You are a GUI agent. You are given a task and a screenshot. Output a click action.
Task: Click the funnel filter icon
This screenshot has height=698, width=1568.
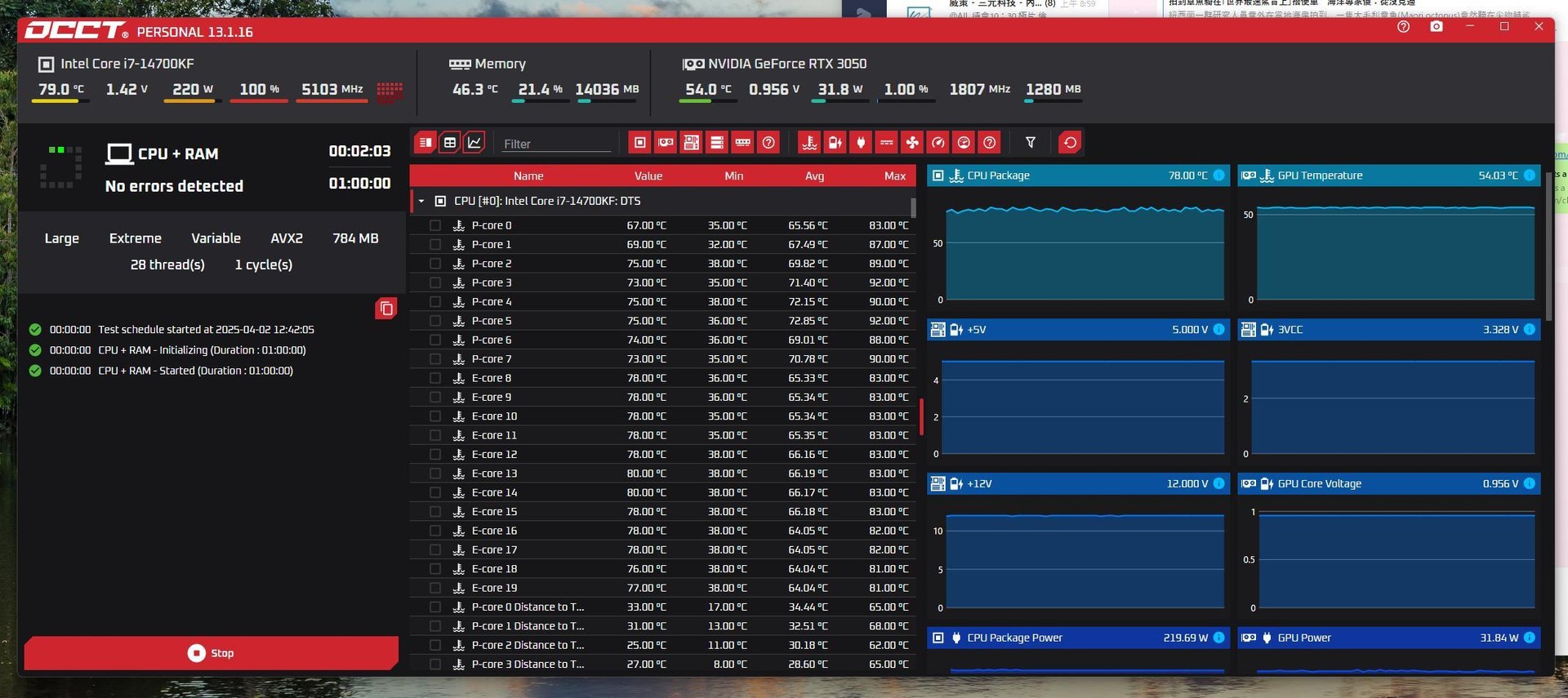pyautogui.click(x=1031, y=143)
